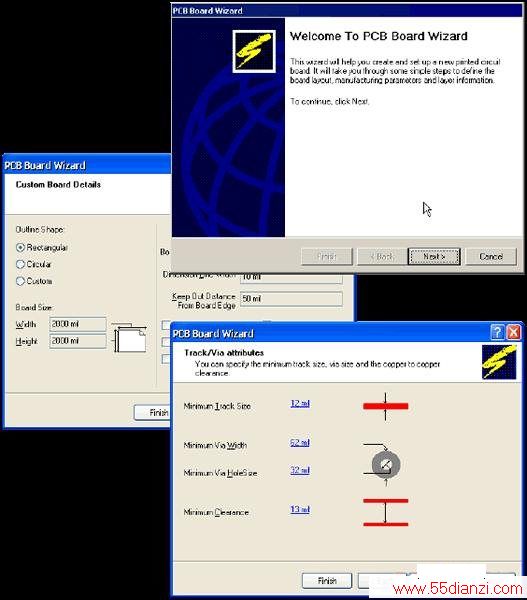Screen dimensions: 527x600
Task: Edit the 12mil minimum track size value
Action: (x=300, y=404)
